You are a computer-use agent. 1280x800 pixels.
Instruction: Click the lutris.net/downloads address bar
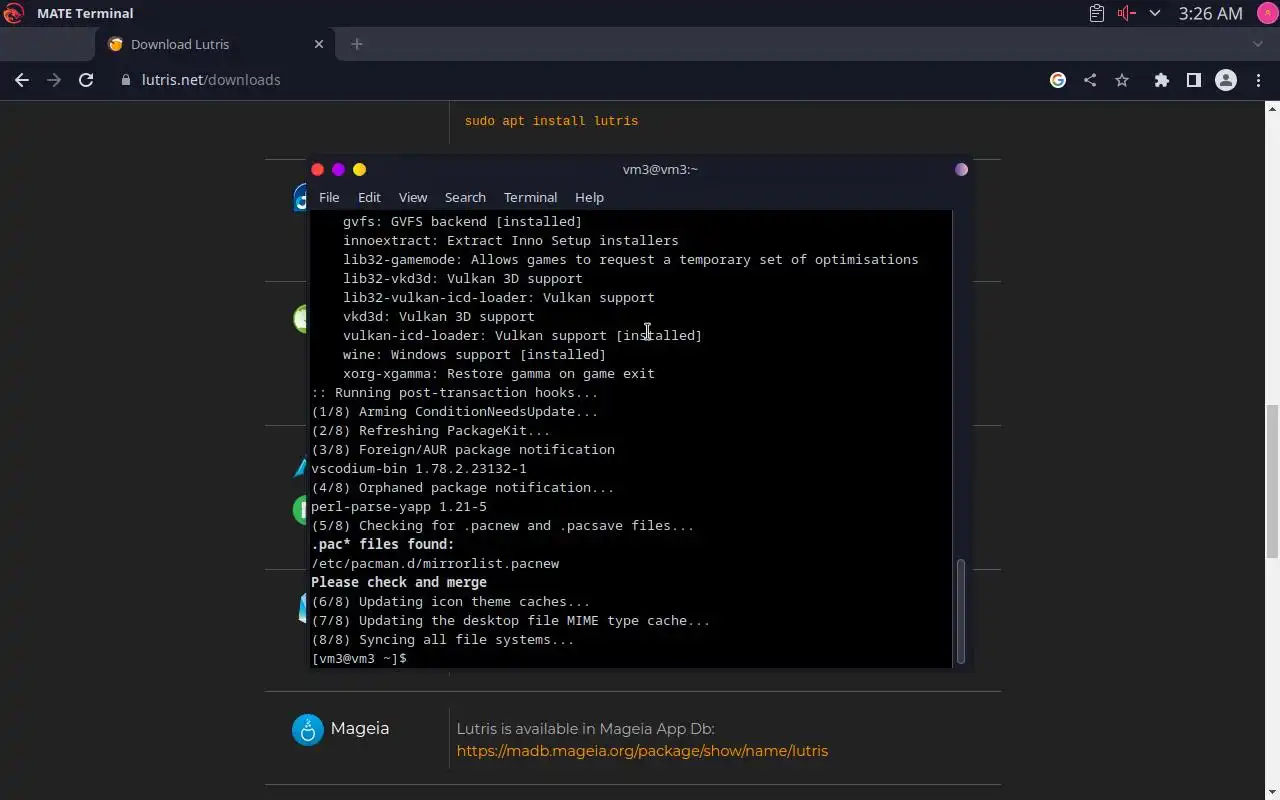(211, 80)
